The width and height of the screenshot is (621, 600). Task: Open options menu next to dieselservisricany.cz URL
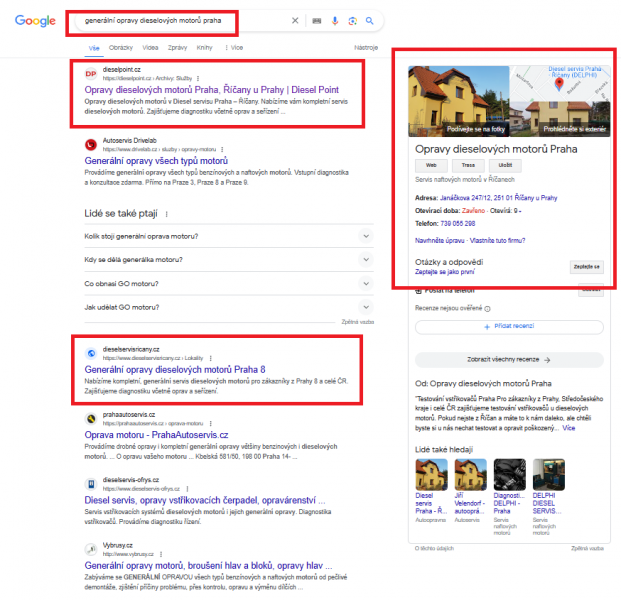[211, 358]
